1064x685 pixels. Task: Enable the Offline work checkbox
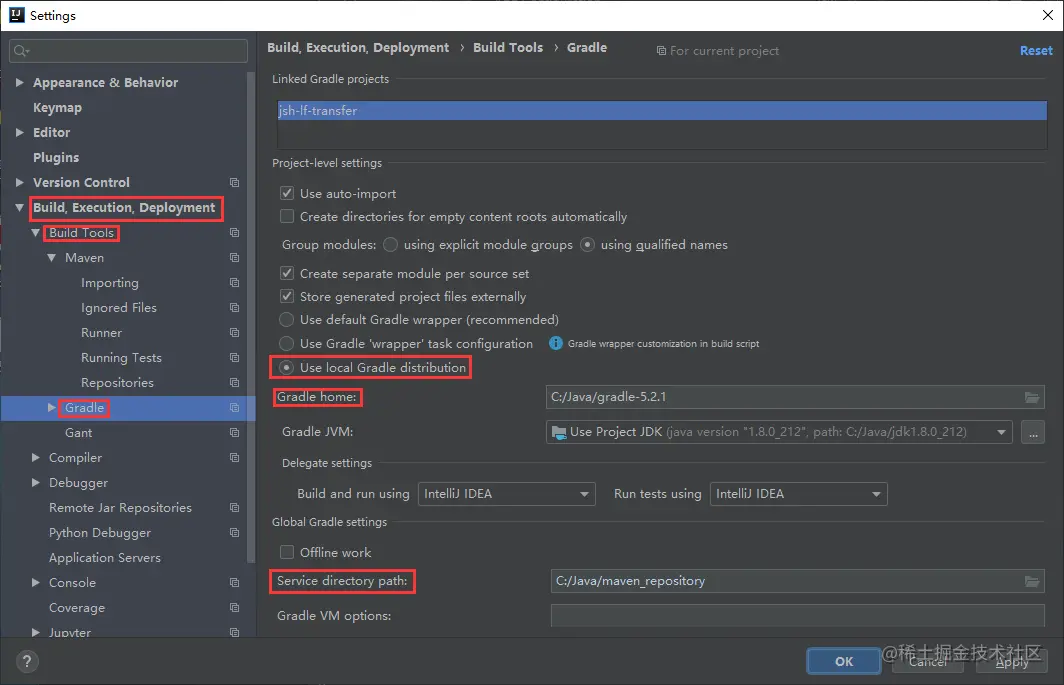[287, 553]
